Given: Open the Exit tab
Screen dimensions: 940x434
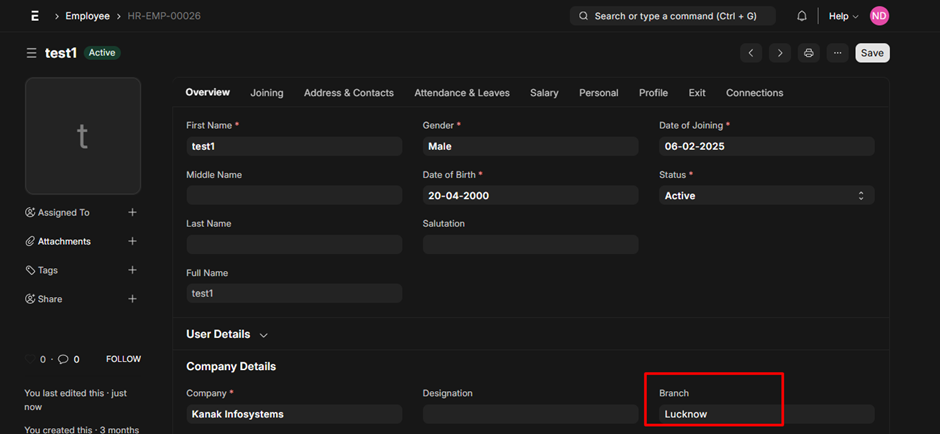Looking at the screenshot, I should click(x=697, y=93).
